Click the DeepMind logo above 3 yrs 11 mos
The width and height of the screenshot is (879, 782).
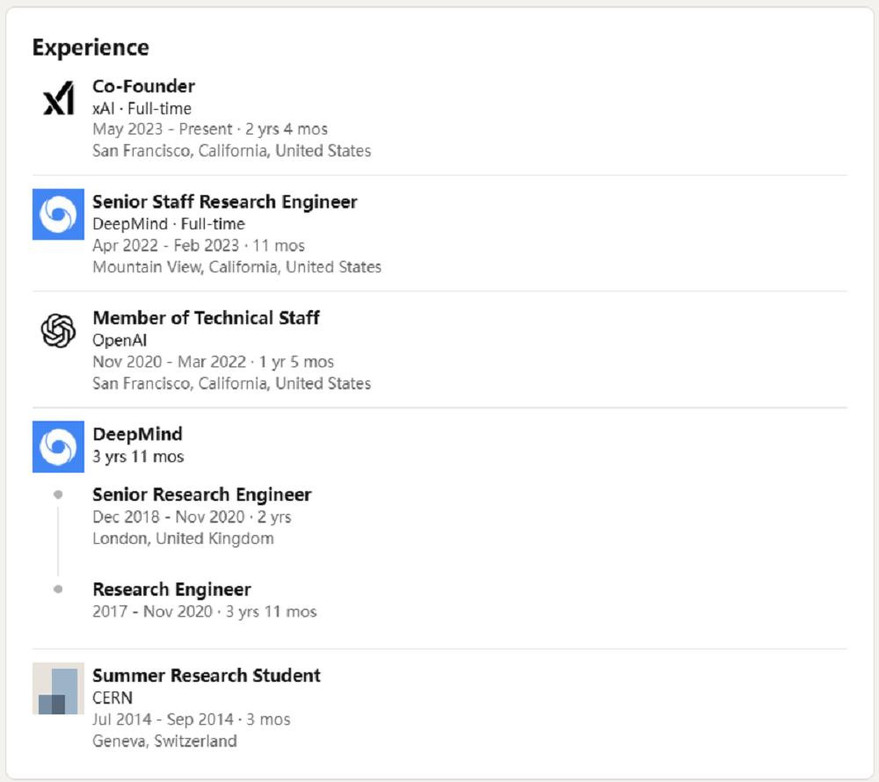pos(58,446)
